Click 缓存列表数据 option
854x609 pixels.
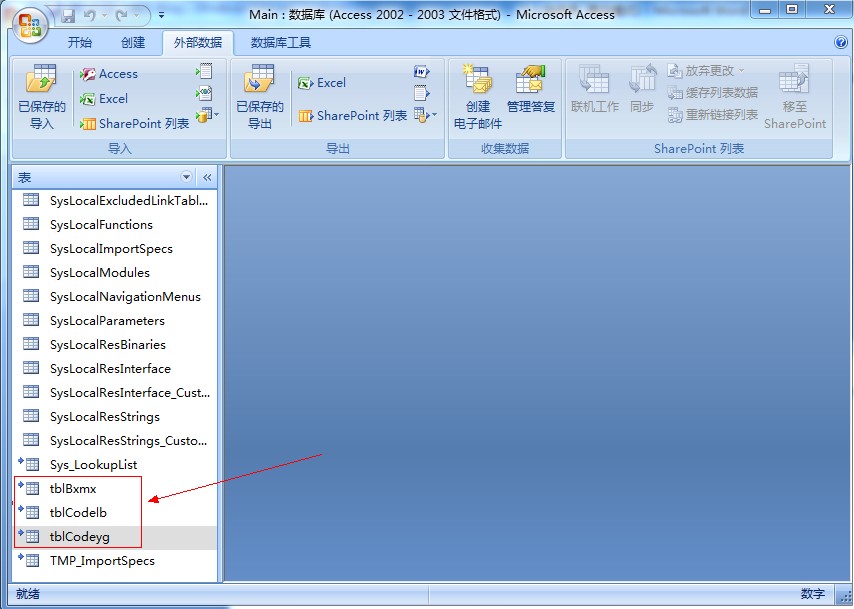[x=712, y=93]
